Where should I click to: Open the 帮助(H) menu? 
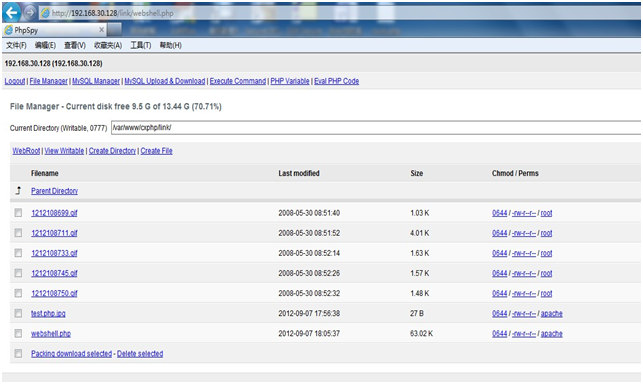pyautogui.click(x=171, y=45)
